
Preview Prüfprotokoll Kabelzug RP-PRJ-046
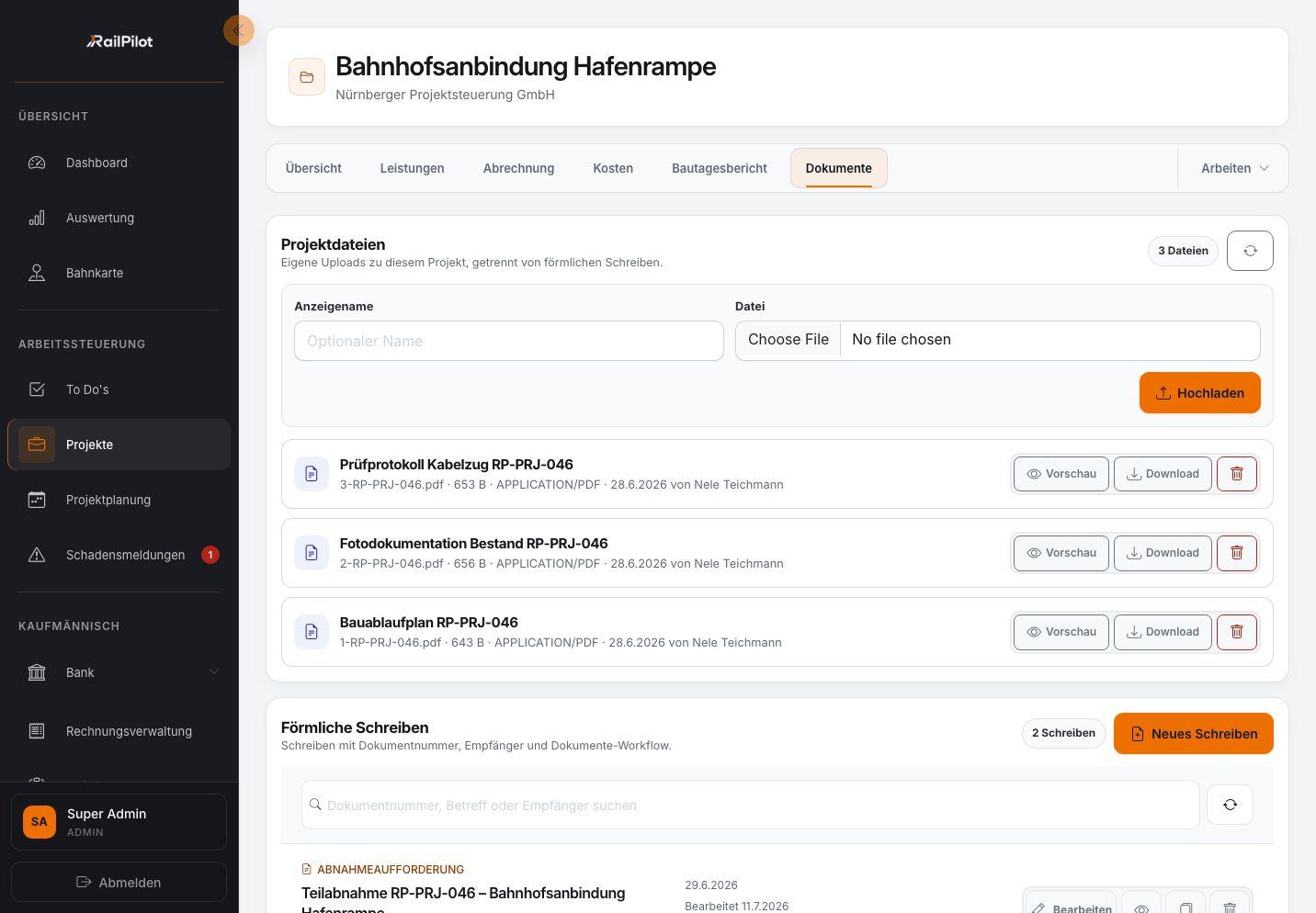point(1061,474)
